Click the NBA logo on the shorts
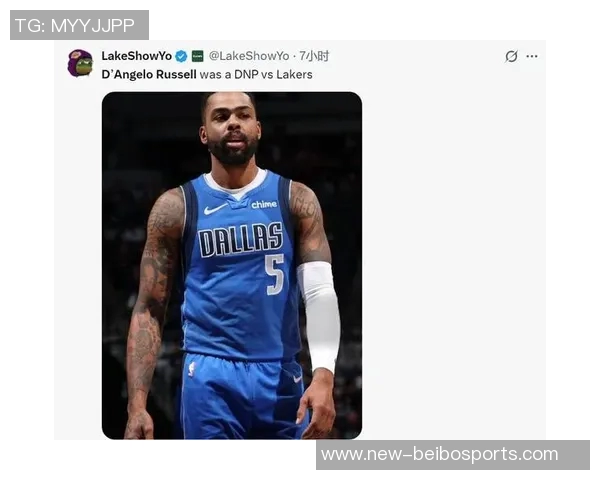 (191, 369)
